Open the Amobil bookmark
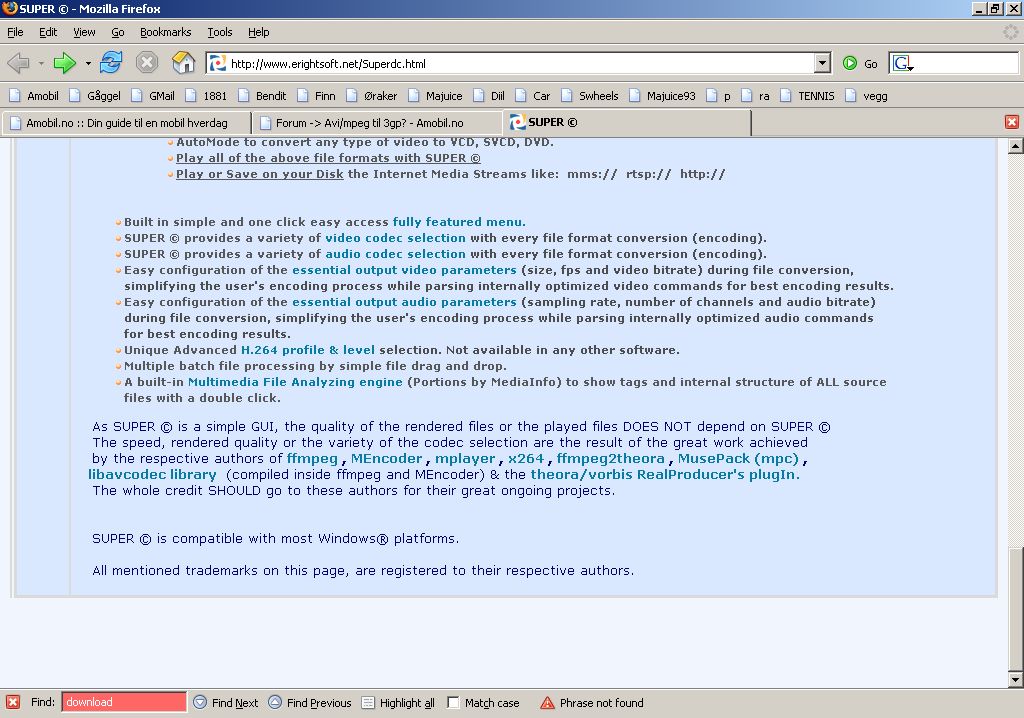The height and width of the screenshot is (718, 1024). coord(34,96)
